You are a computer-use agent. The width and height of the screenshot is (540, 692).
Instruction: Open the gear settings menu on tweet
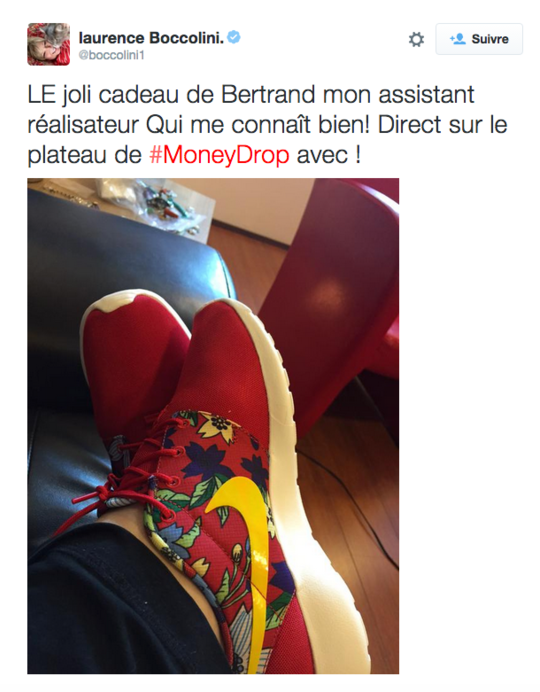pos(416,39)
